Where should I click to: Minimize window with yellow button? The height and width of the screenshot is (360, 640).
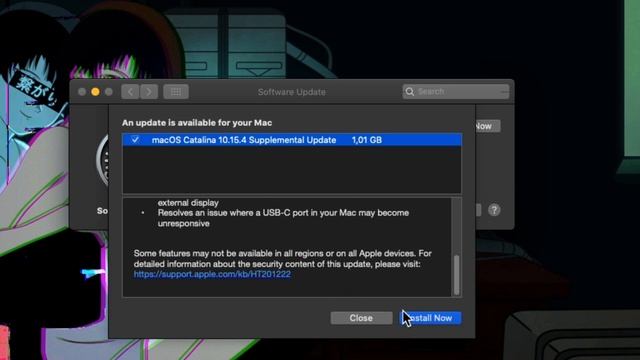click(x=96, y=92)
